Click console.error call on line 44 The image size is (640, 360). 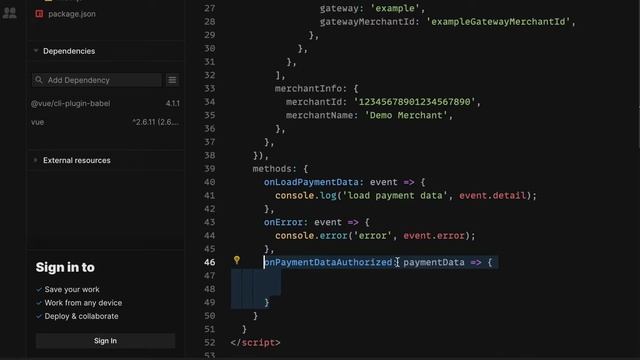311,236
